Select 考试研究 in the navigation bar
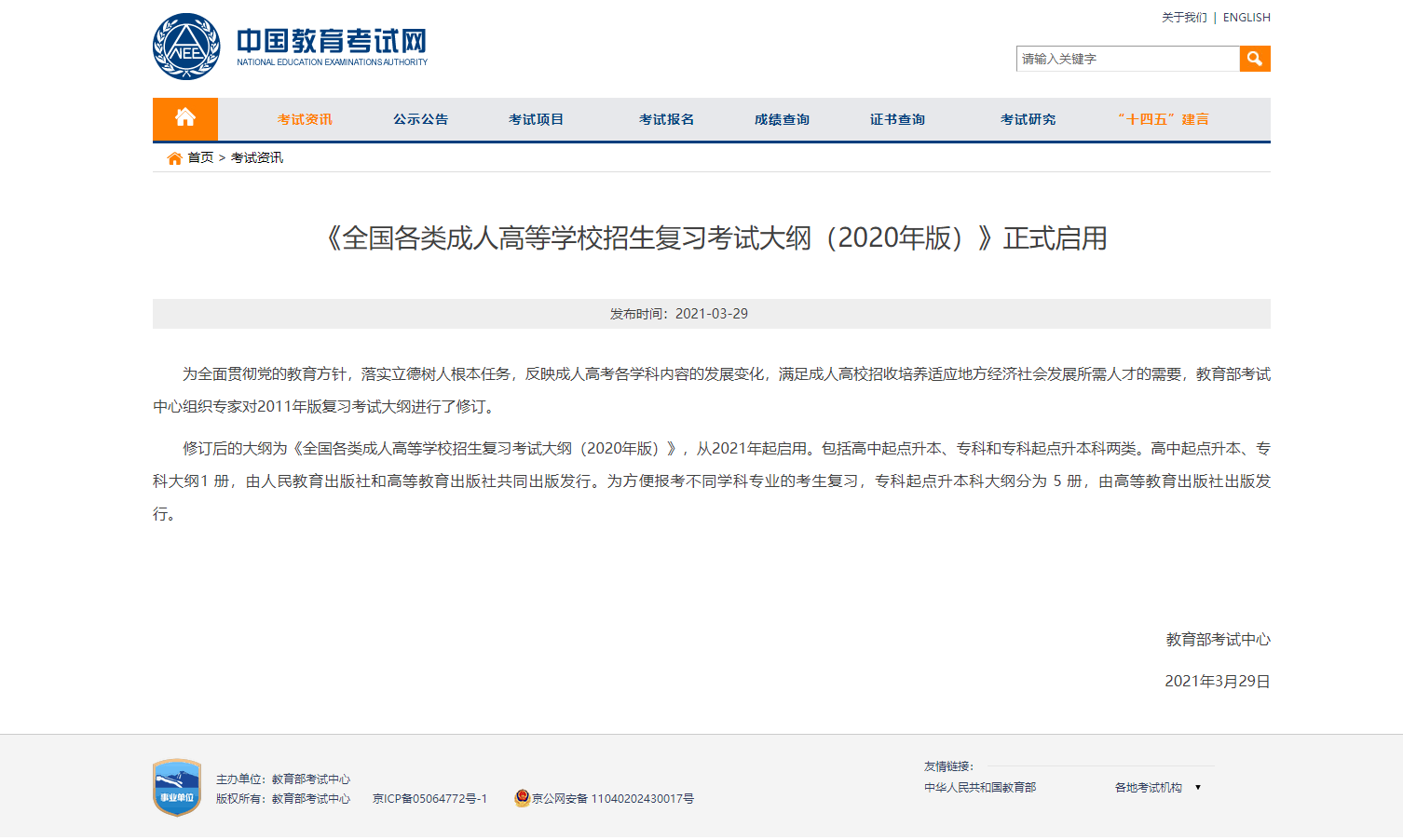 (1028, 118)
